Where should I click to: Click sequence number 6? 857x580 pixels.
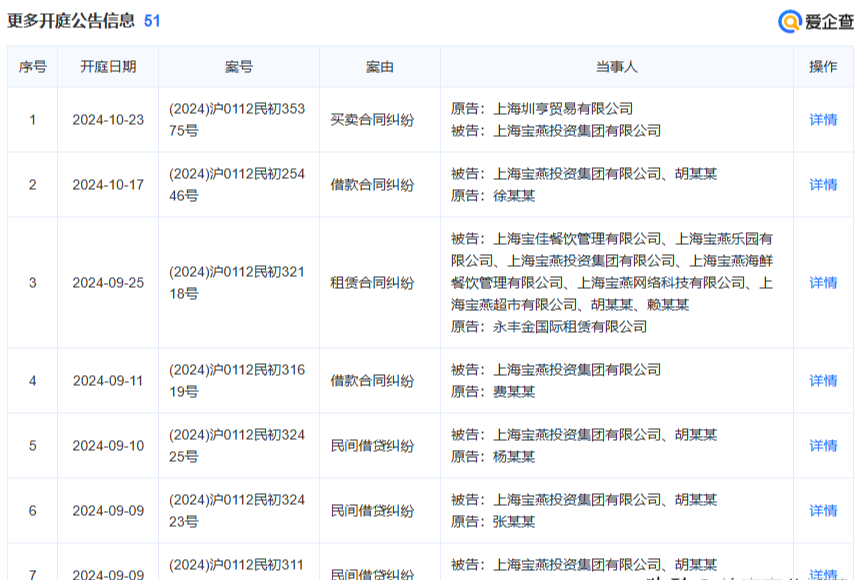tap(33, 511)
